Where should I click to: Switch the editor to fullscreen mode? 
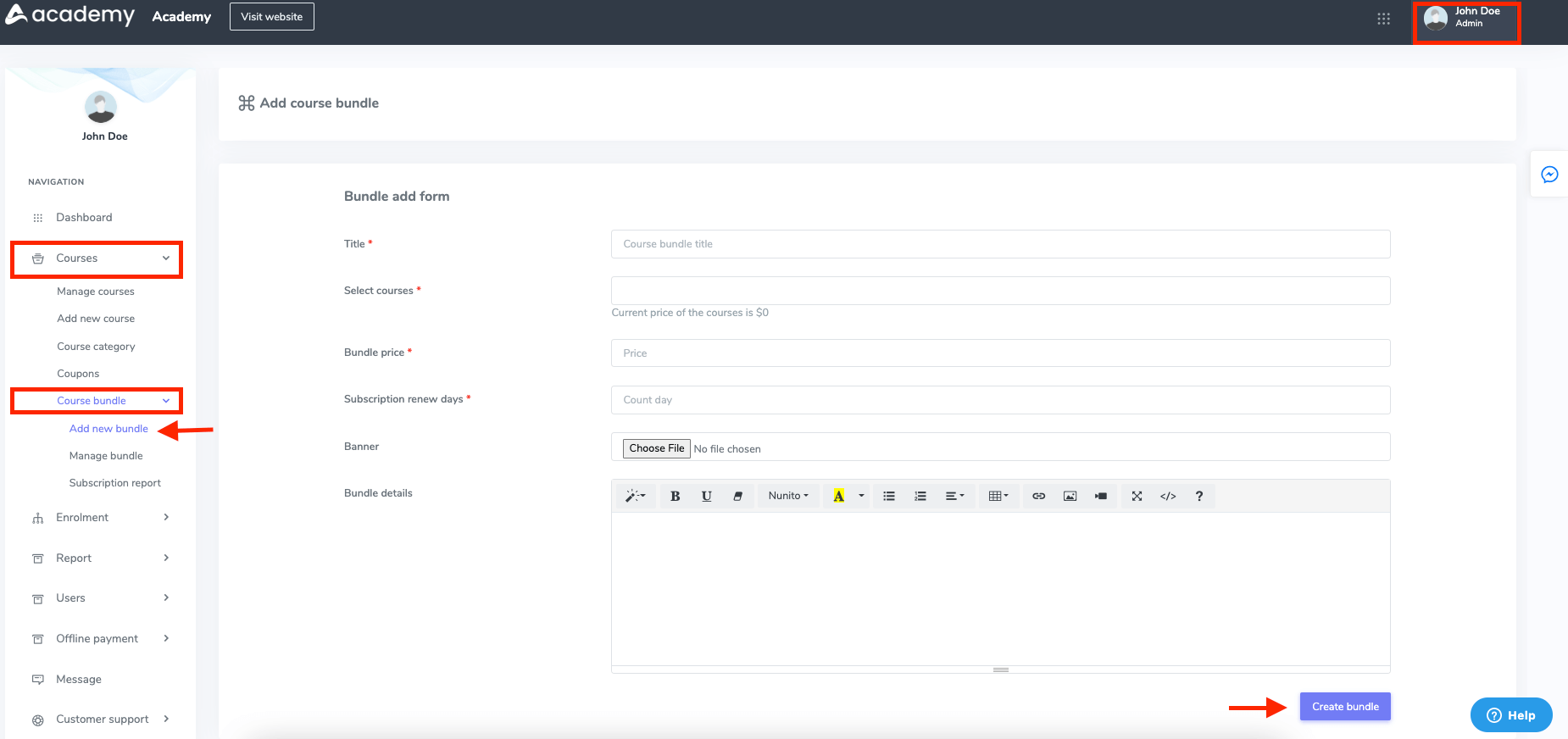click(1137, 497)
